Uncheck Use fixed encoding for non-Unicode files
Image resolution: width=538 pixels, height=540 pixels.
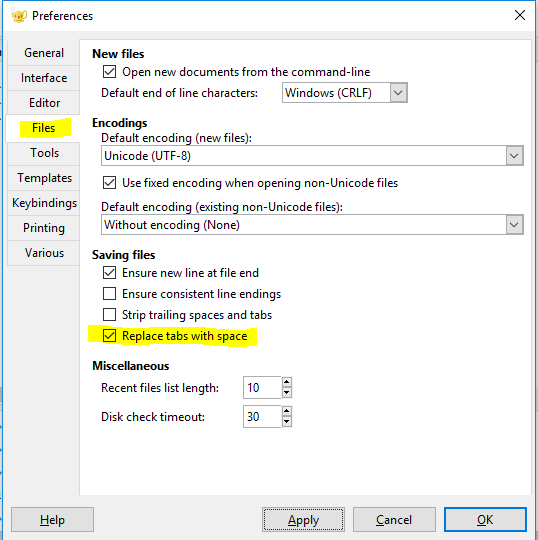tap(110, 183)
